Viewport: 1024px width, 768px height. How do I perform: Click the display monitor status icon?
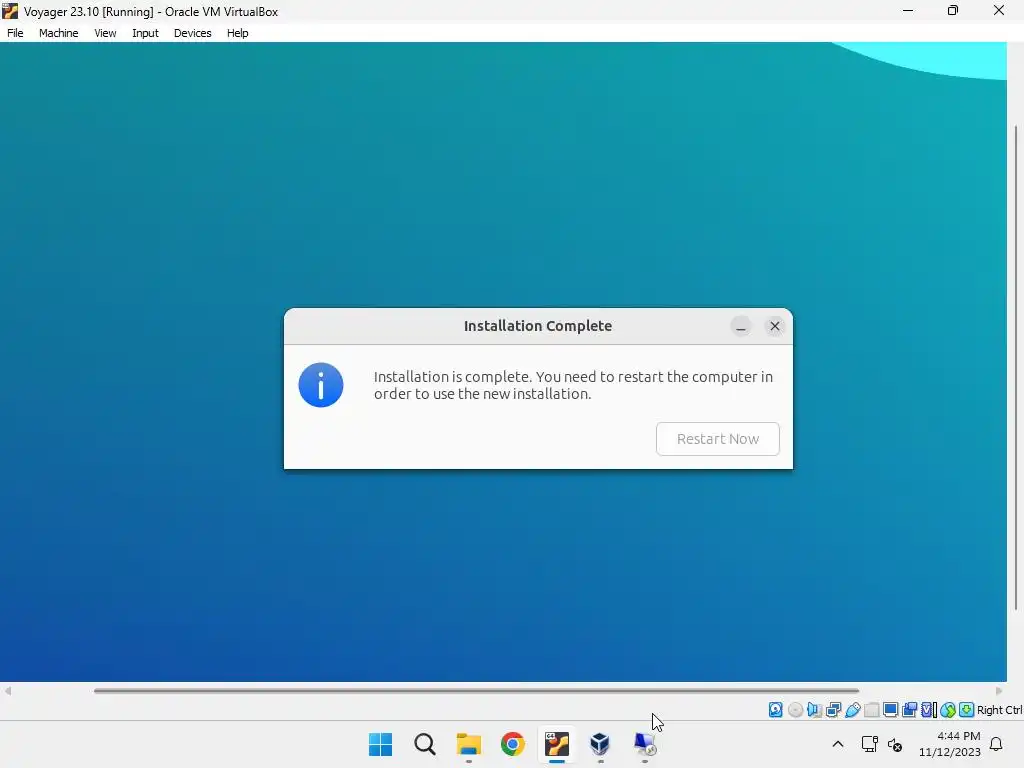pos(890,710)
